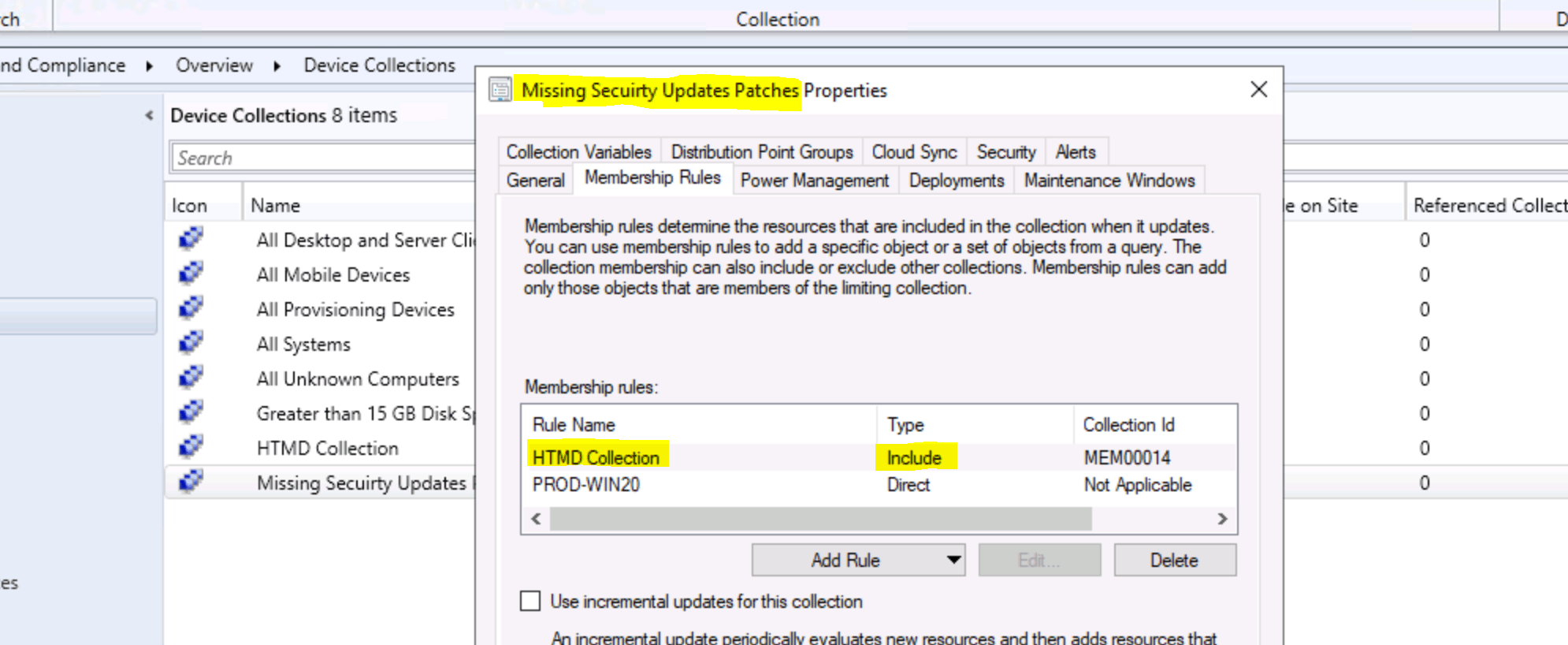Viewport: 1568px width, 645px height.
Task: Select HTMD Collection in device collections list
Action: point(328,448)
